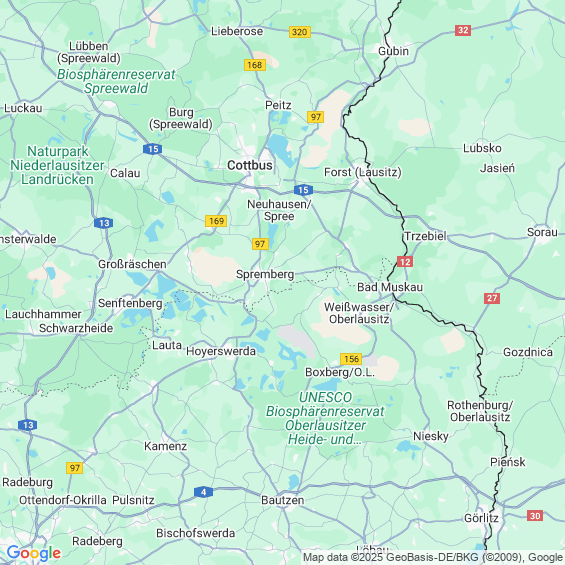Click the red 30 road shield
Screen dimensions: 565x565
[x=535, y=516]
